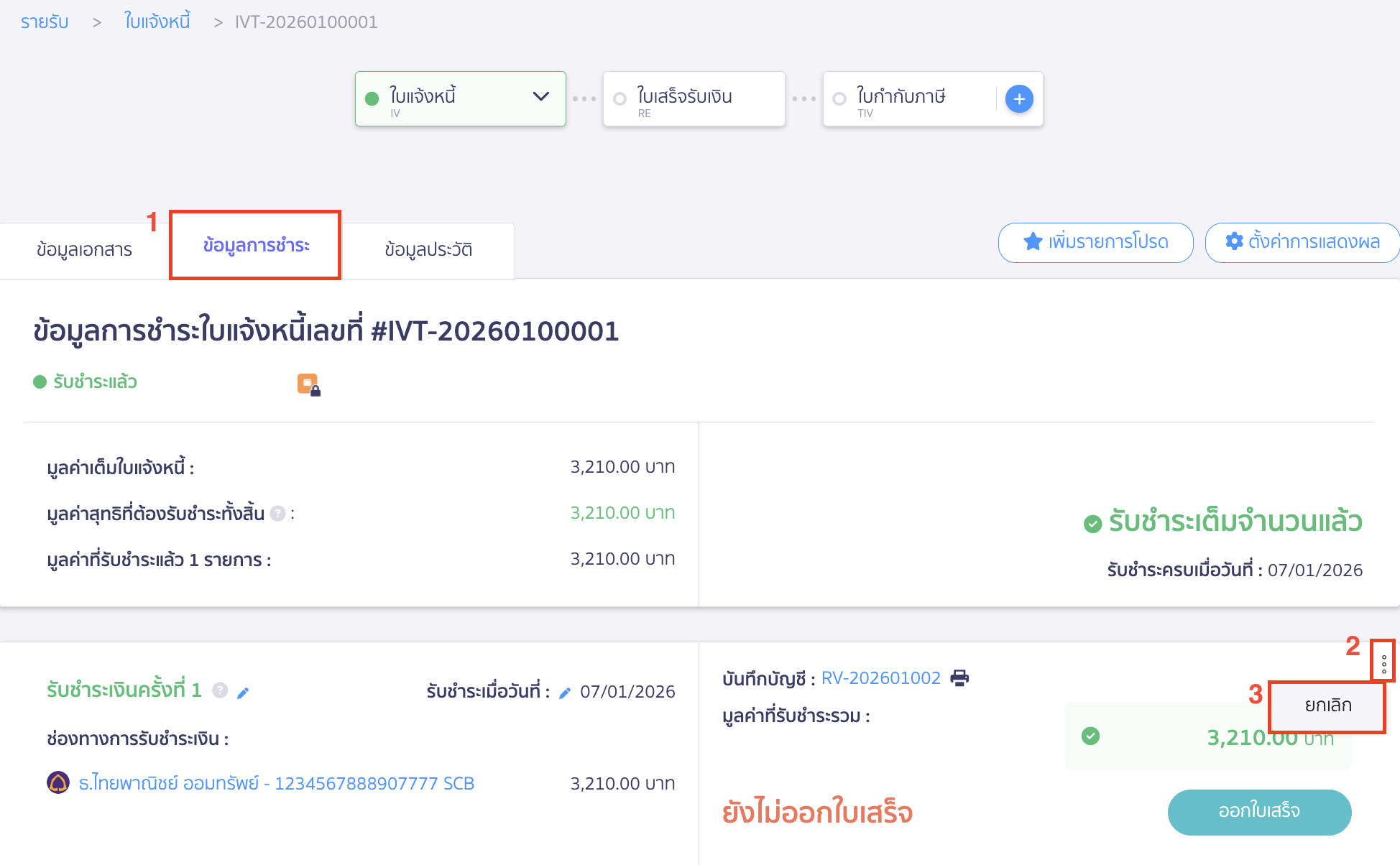Click the orange lock icon below the invoice title

pyautogui.click(x=307, y=384)
